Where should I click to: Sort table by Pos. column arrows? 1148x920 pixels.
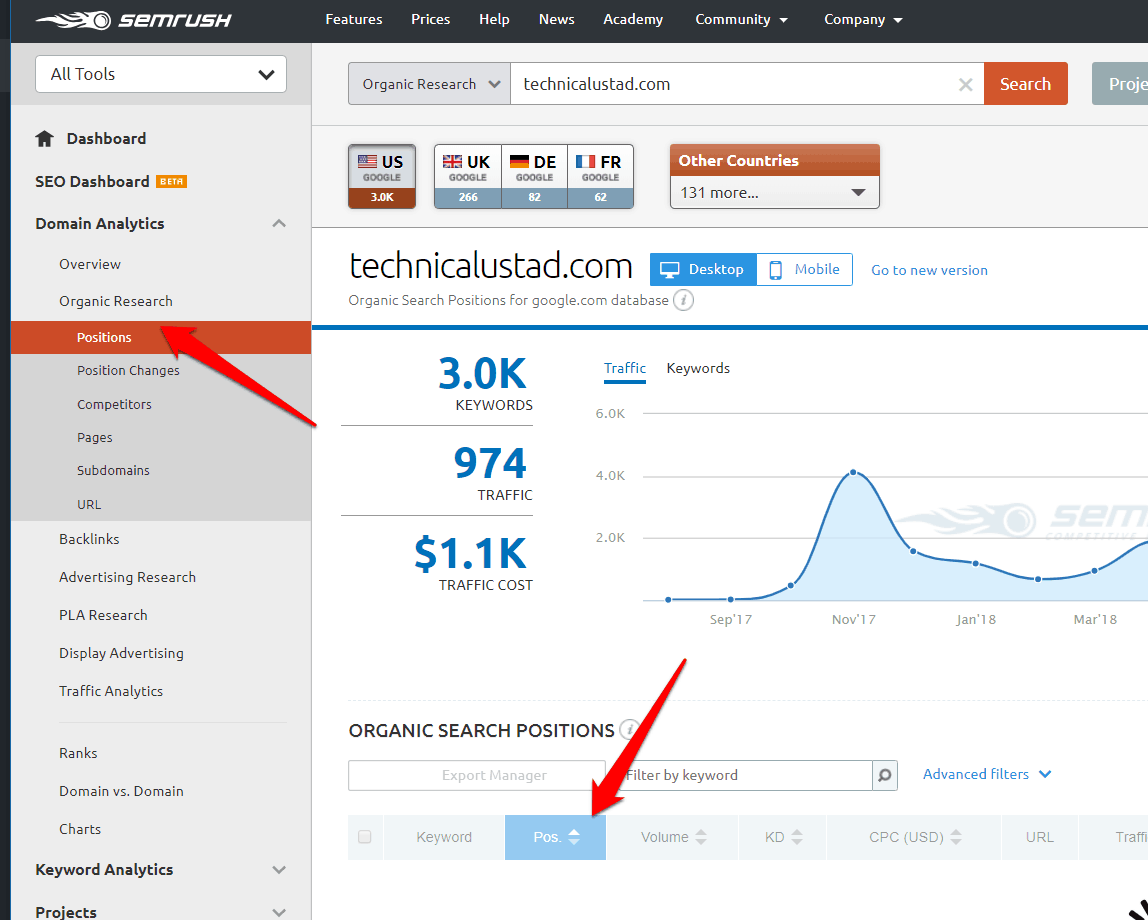574,837
